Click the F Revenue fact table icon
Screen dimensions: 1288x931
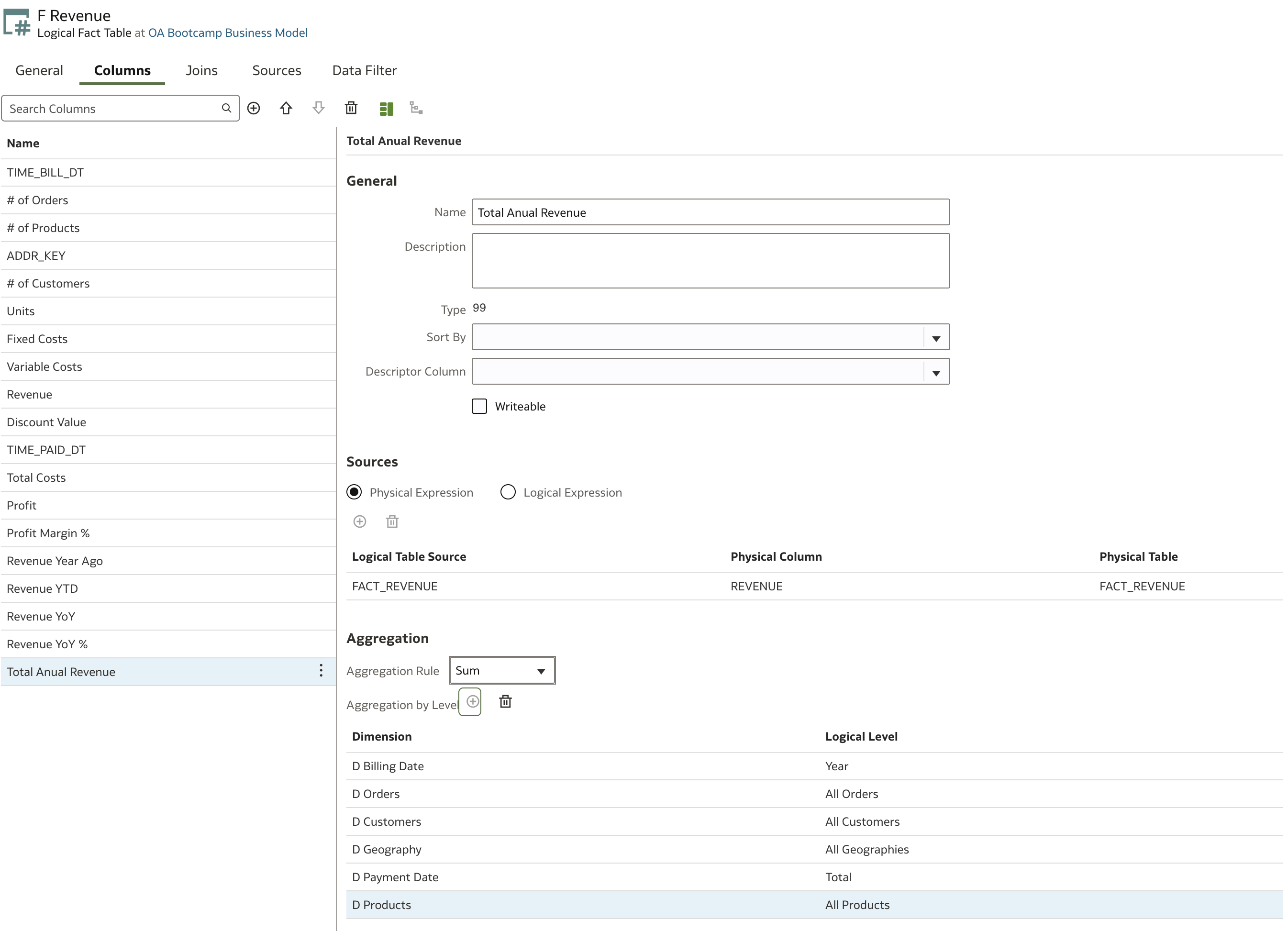(x=17, y=22)
